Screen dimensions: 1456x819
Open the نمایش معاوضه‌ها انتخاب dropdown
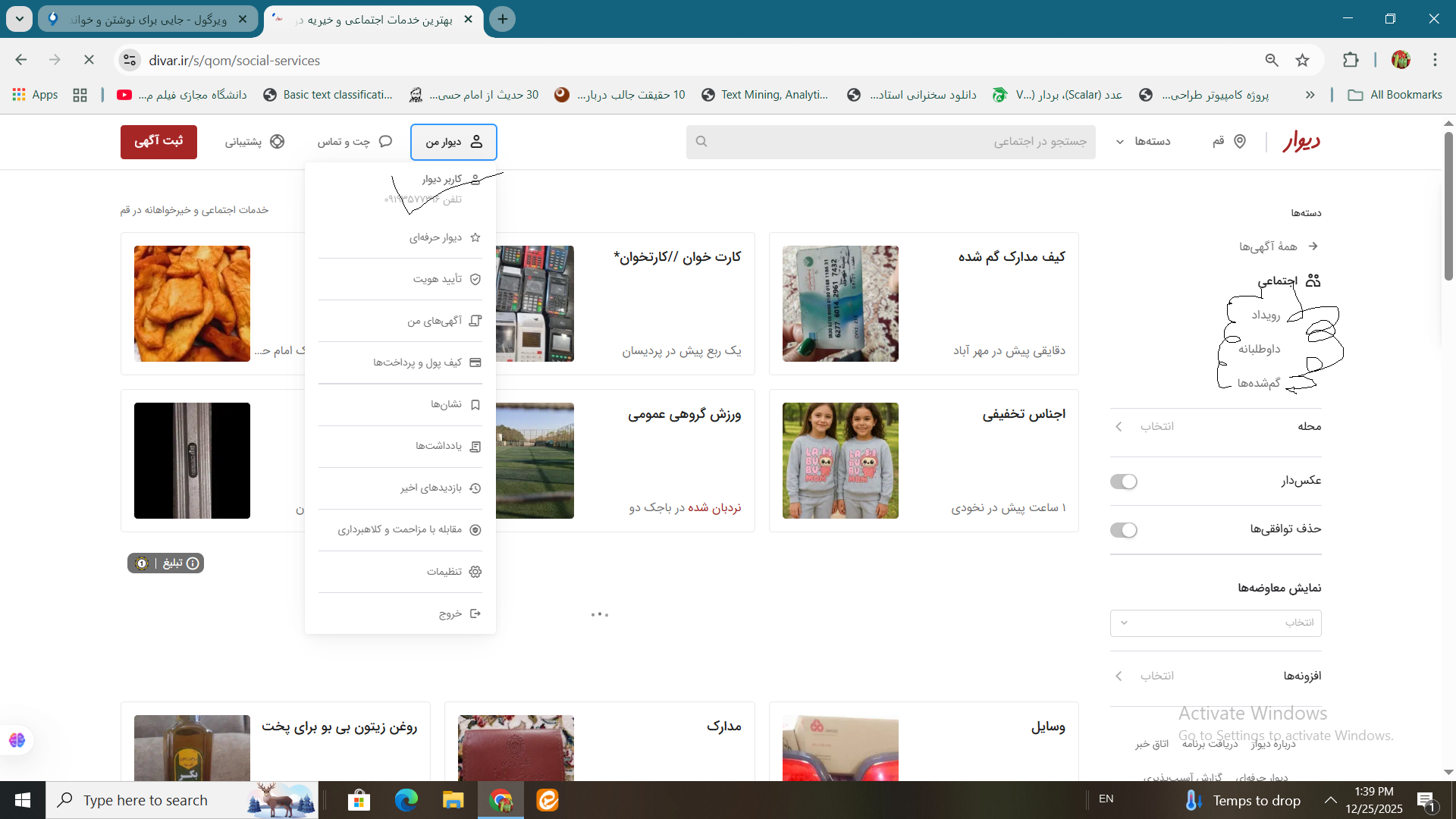[x=1215, y=623]
